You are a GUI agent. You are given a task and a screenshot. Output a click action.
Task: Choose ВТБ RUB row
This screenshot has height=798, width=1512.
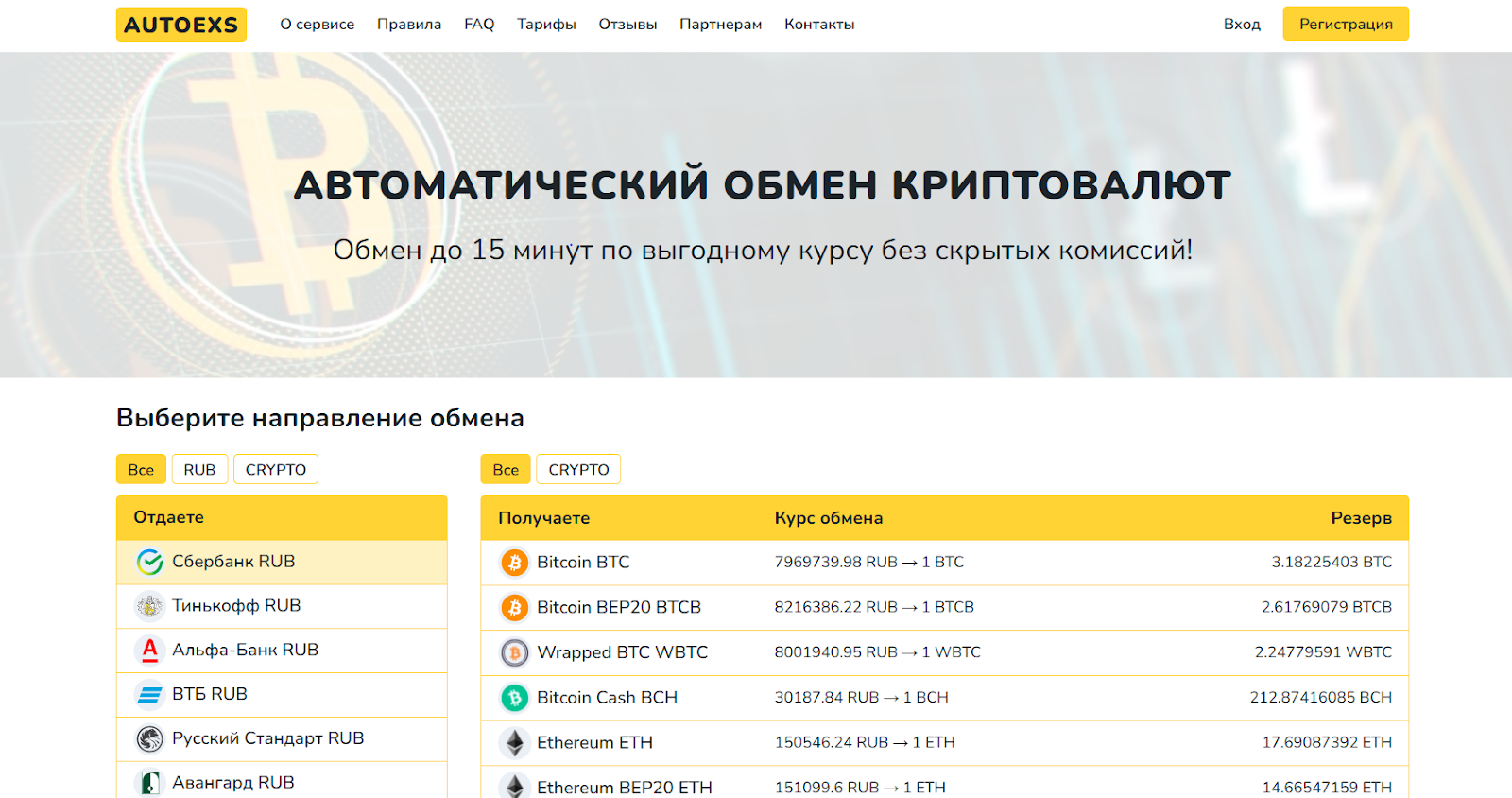282,695
